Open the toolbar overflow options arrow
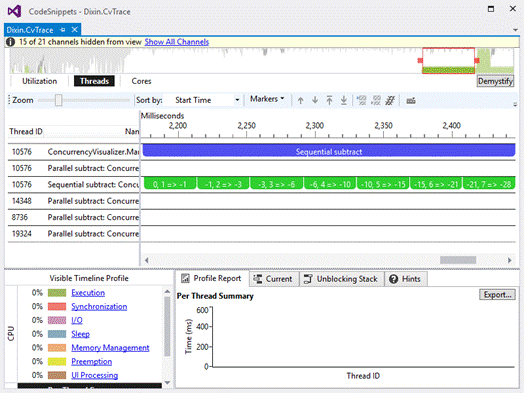524x393 pixels. pyautogui.click(x=515, y=105)
